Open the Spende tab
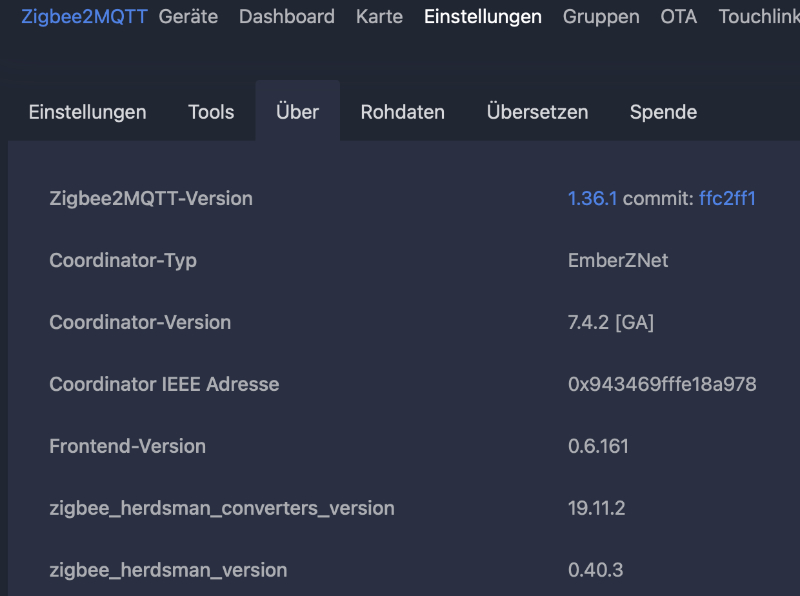Viewport: 800px width, 596px height. [x=663, y=112]
